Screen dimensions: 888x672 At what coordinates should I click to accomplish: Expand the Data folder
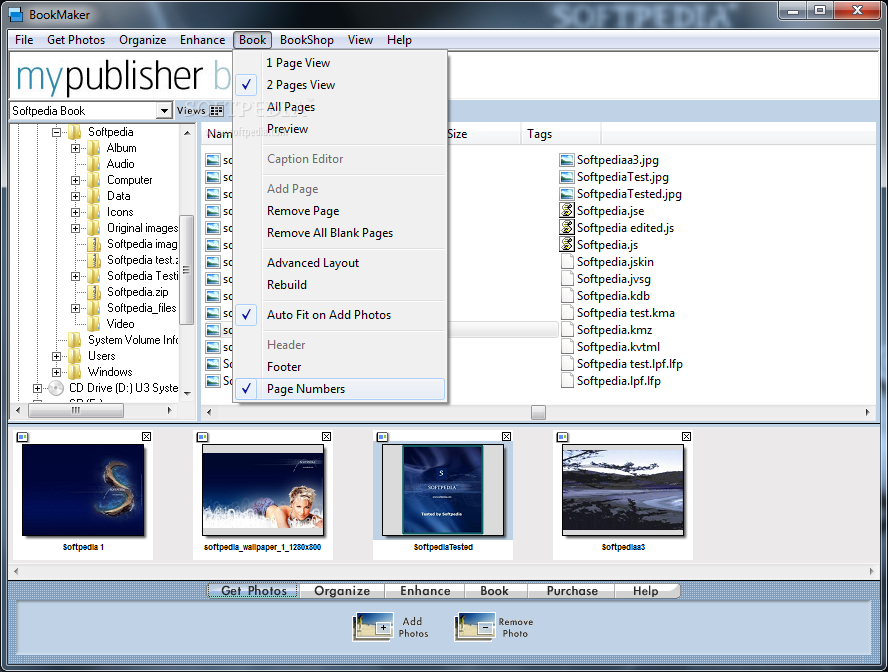(75, 196)
